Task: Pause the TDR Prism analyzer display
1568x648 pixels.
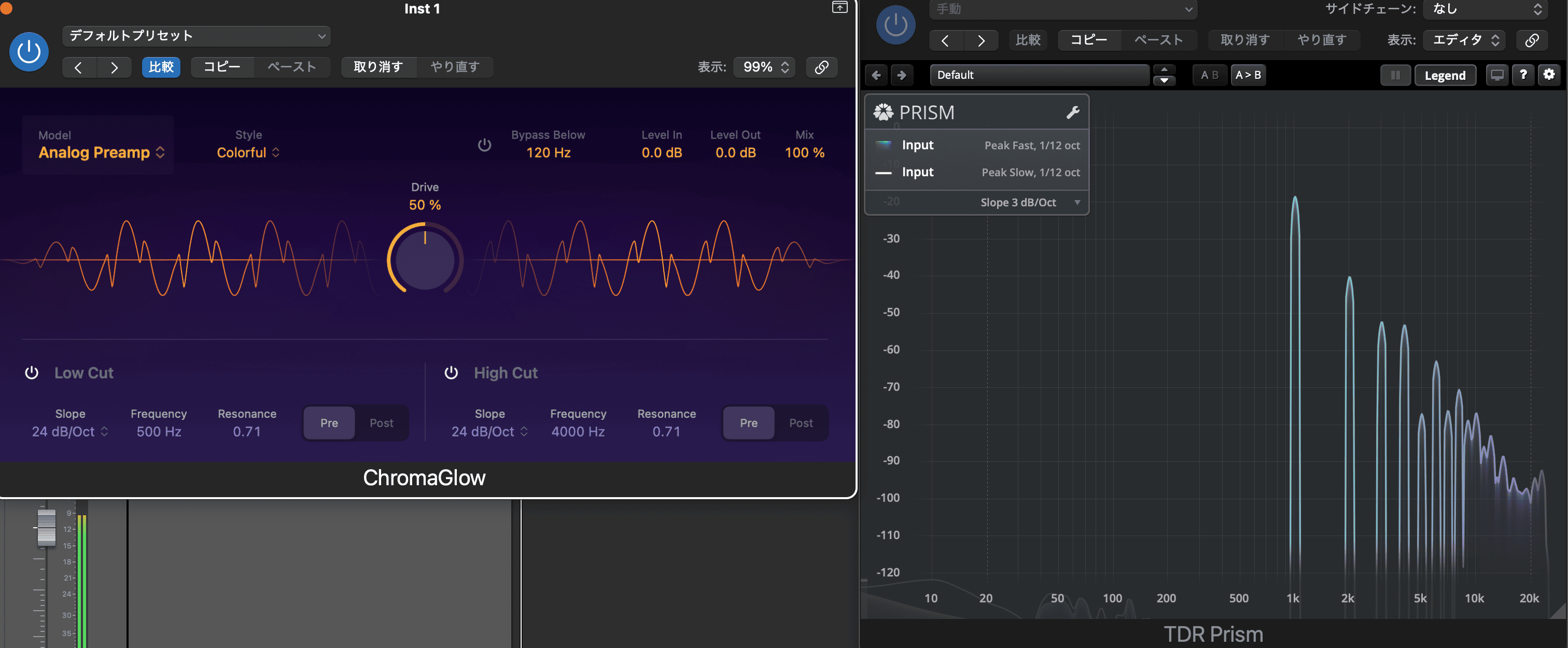Action: pos(1396,75)
